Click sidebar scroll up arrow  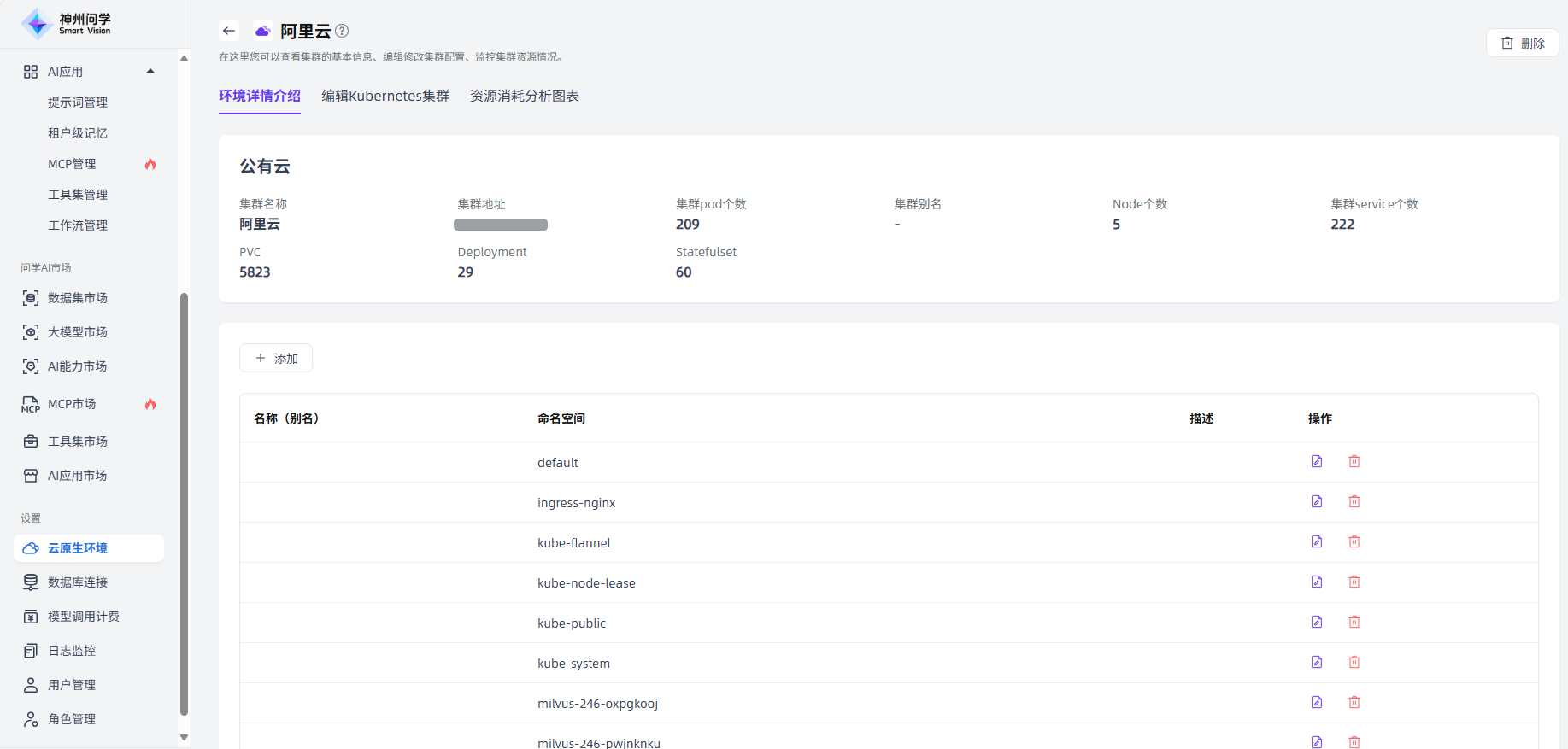(x=184, y=58)
